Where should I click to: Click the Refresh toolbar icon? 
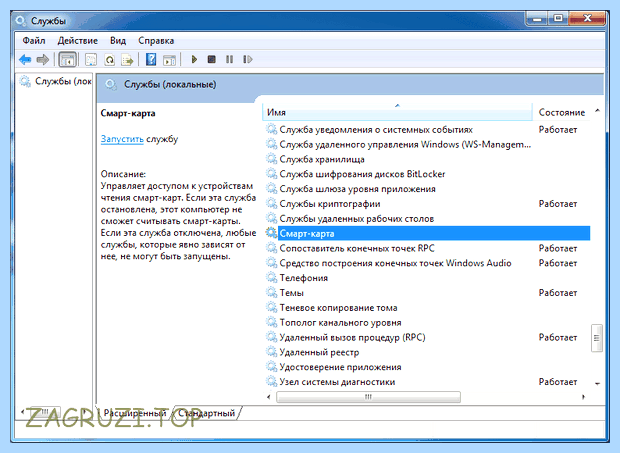tap(110, 60)
